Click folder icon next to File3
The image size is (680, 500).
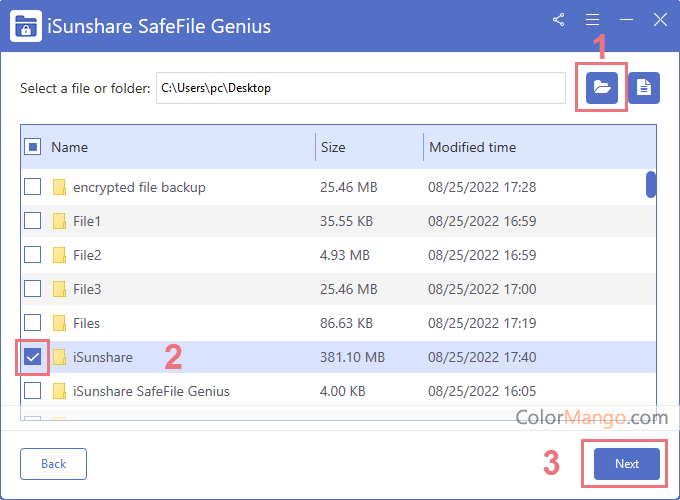pyautogui.click(x=59, y=289)
